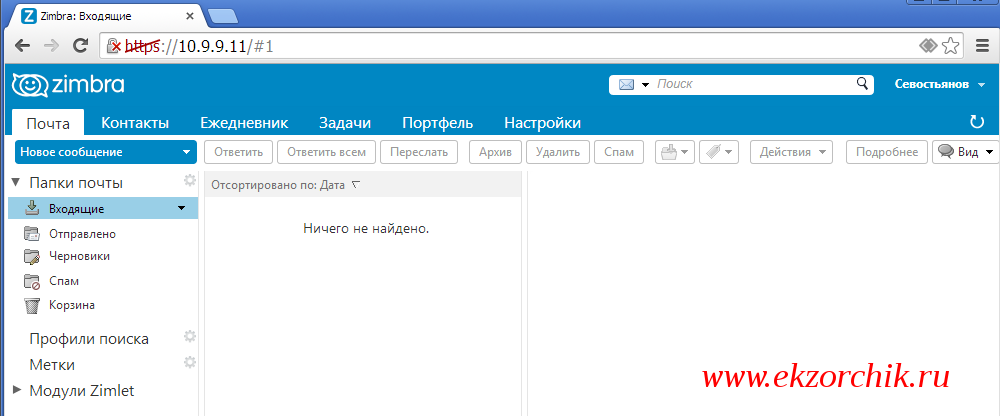
Task: Switch to the Контакты tab
Action: click(135, 123)
